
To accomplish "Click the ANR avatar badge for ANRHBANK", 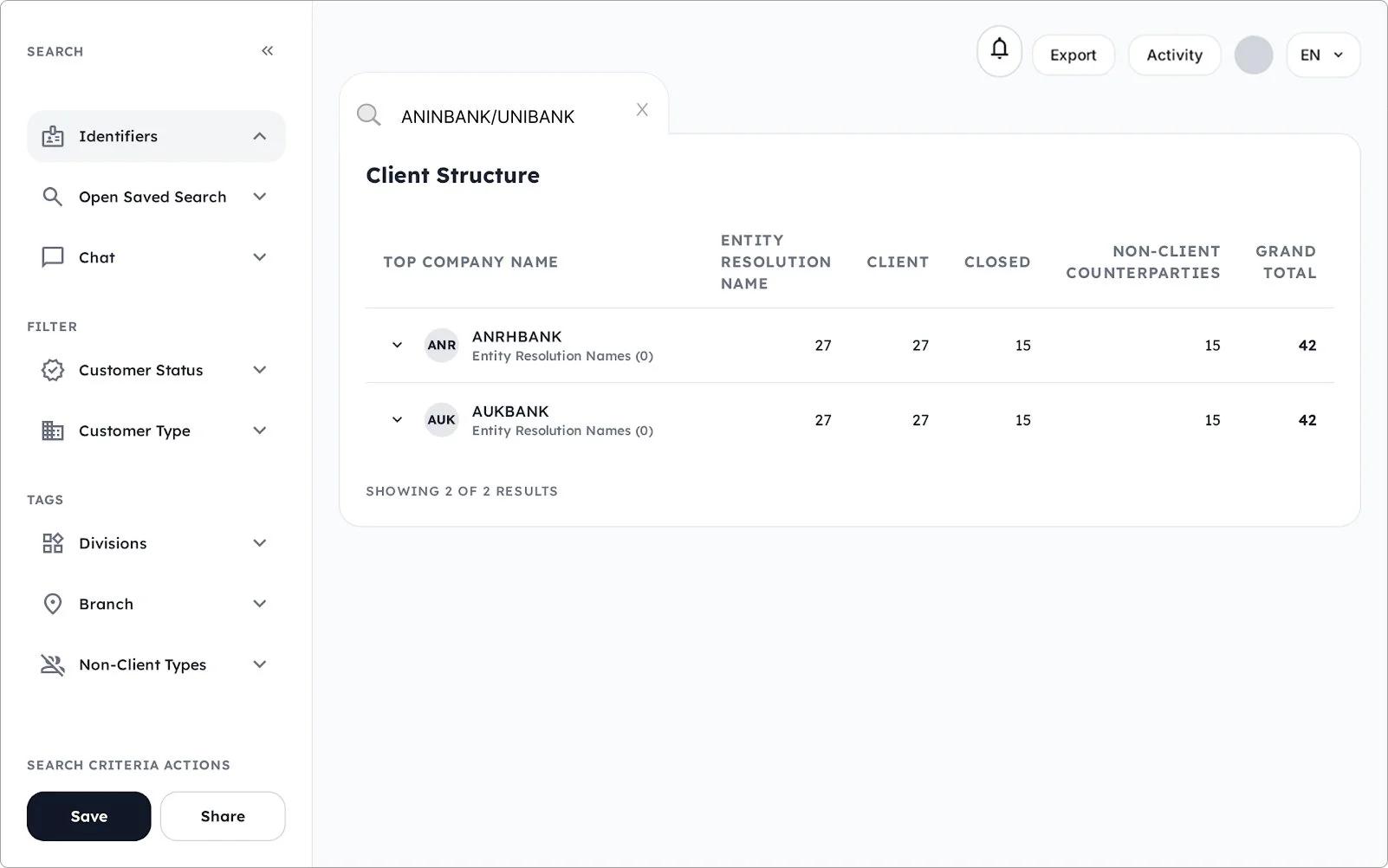I will tap(441, 345).
